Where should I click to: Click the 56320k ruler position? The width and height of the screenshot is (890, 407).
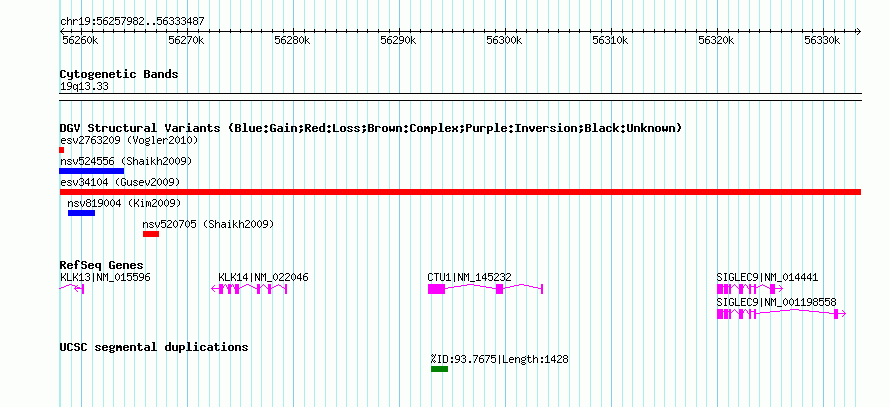(717, 41)
